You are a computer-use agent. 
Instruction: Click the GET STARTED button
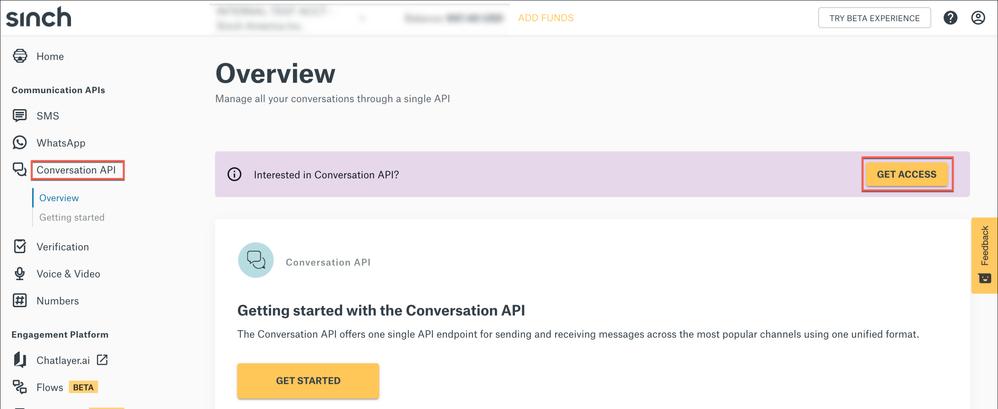point(308,380)
